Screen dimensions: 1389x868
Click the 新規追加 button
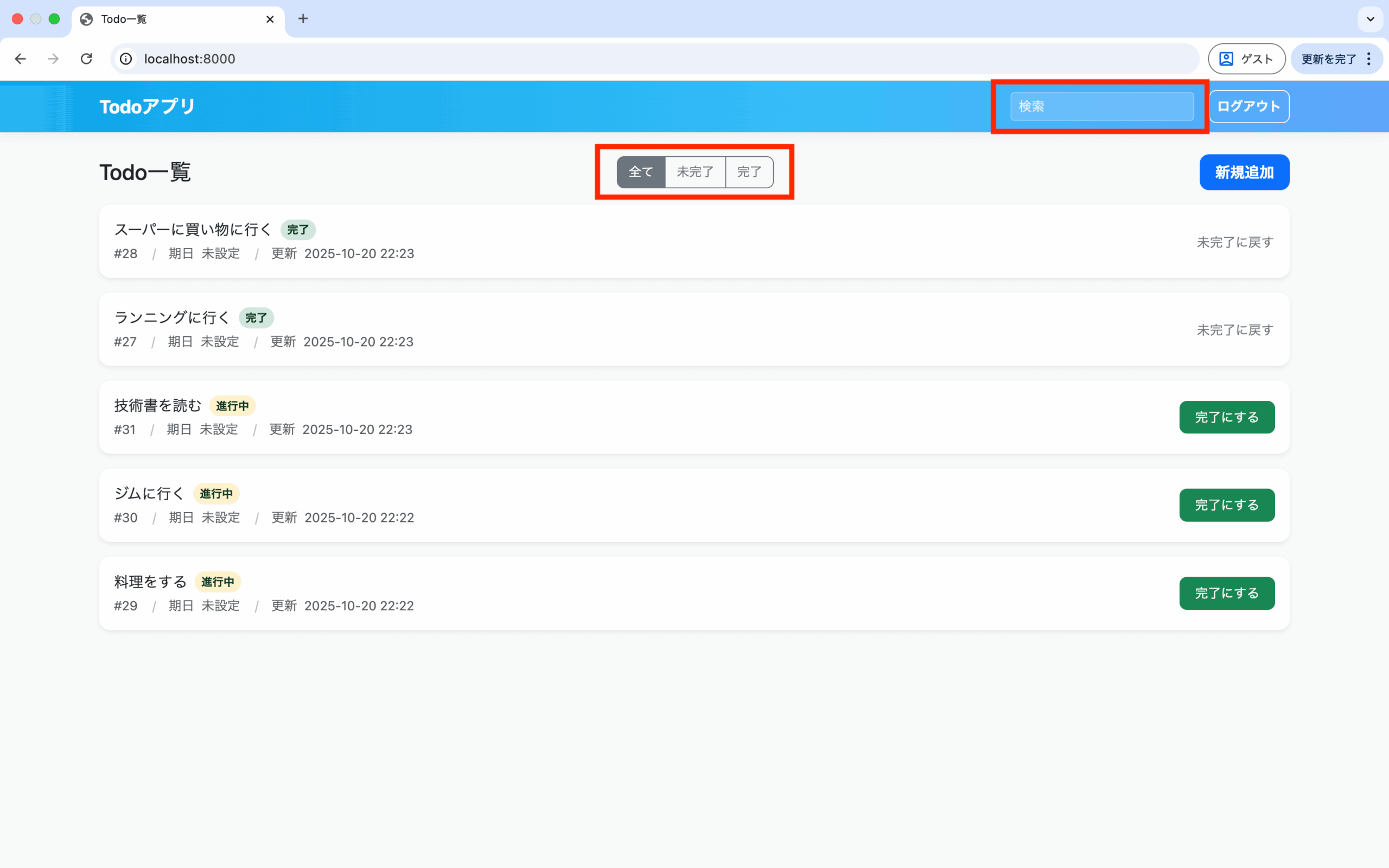pyautogui.click(x=1244, y=171)
